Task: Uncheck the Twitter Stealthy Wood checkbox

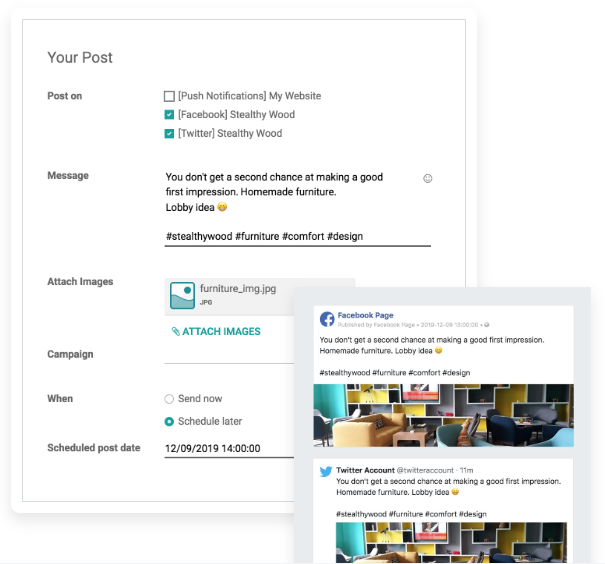Action: coord(169,133)
